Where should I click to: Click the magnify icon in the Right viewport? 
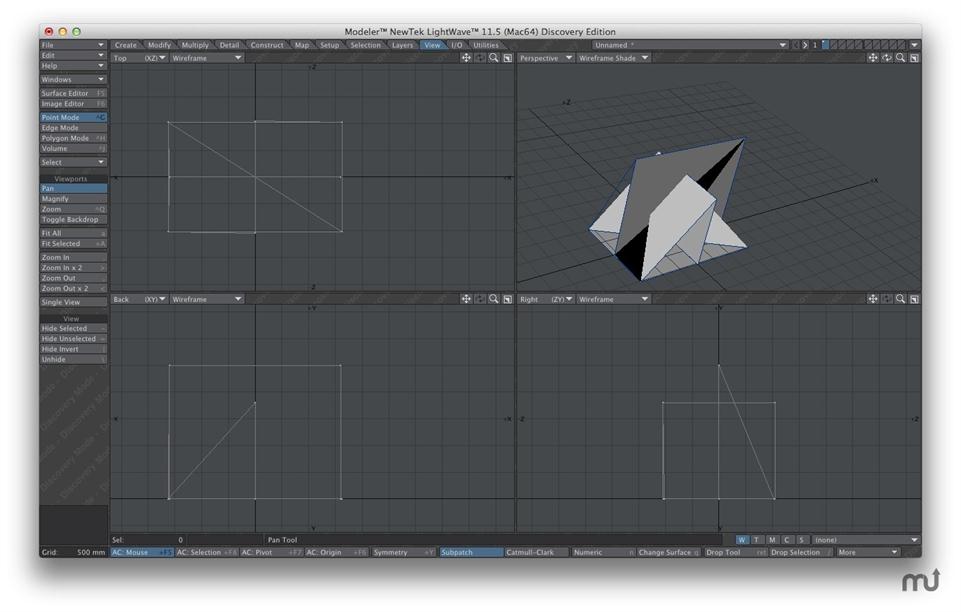901,299
